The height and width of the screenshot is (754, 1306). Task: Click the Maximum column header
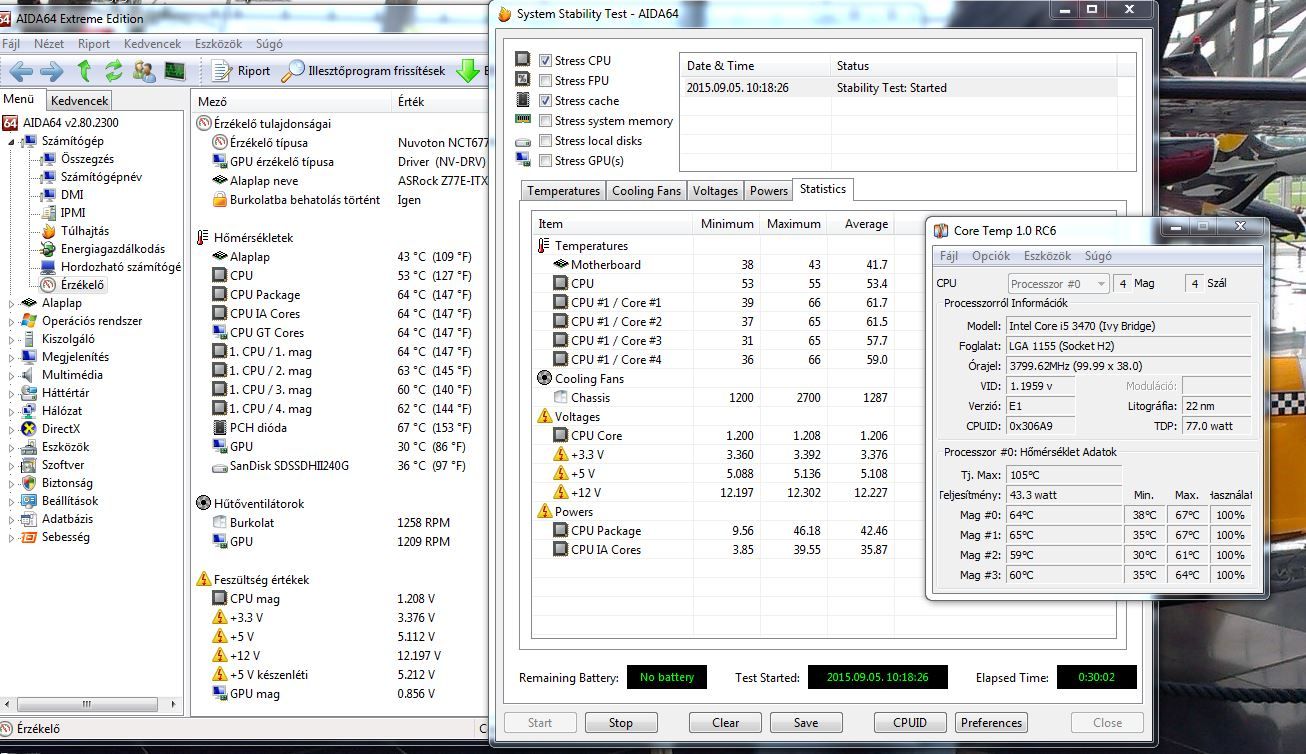793,224
